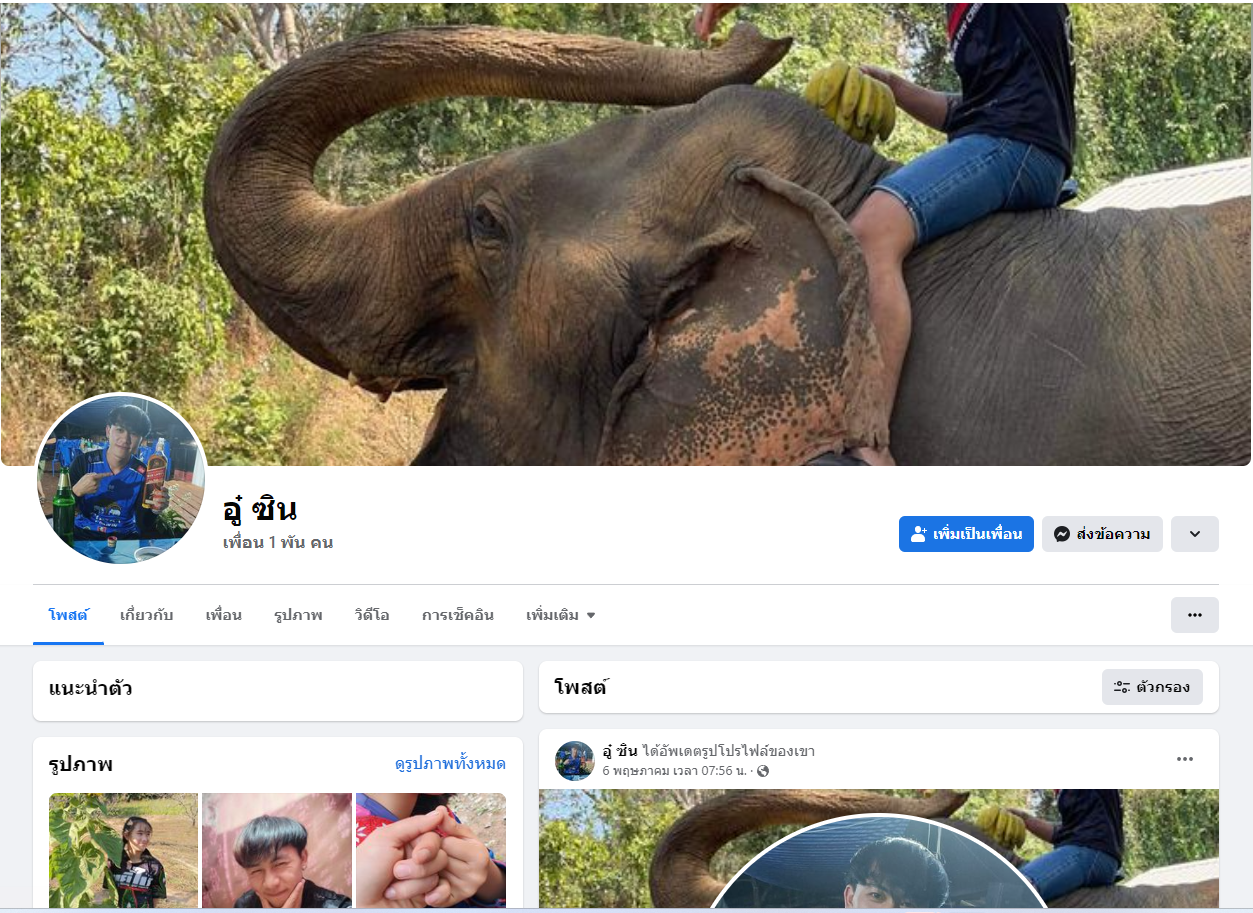Click the ดูรูปภาพทั้งหมด (See all photos) link
Screen dimensions: 1253x913
(x=450, y=764)
